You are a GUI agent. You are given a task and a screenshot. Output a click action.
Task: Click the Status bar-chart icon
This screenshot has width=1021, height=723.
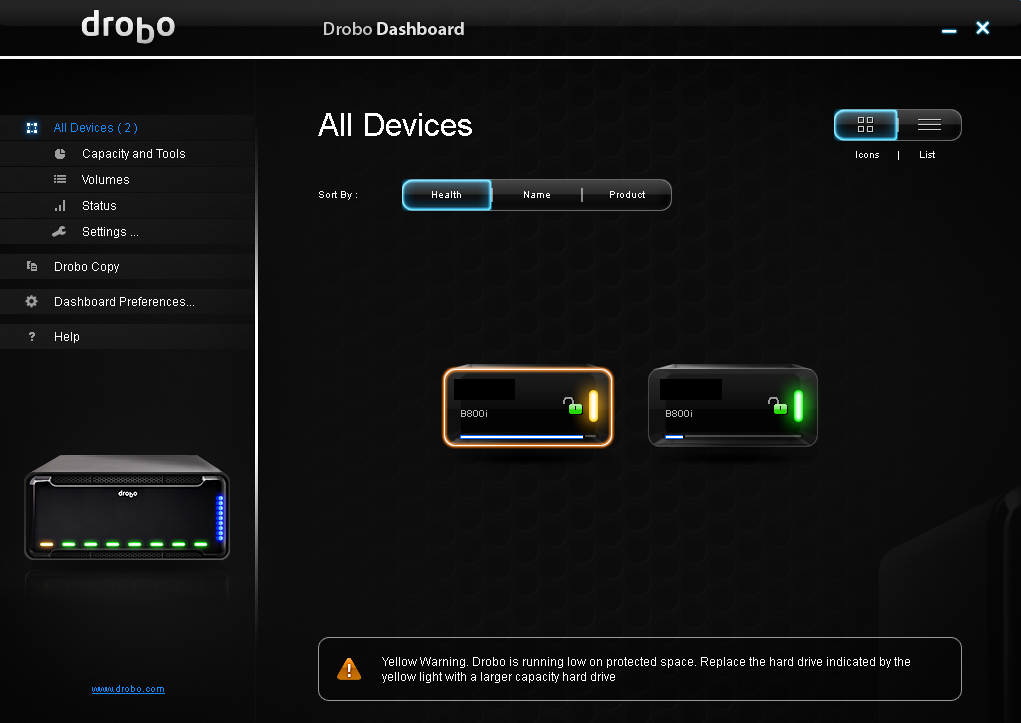tap(60, 206)
